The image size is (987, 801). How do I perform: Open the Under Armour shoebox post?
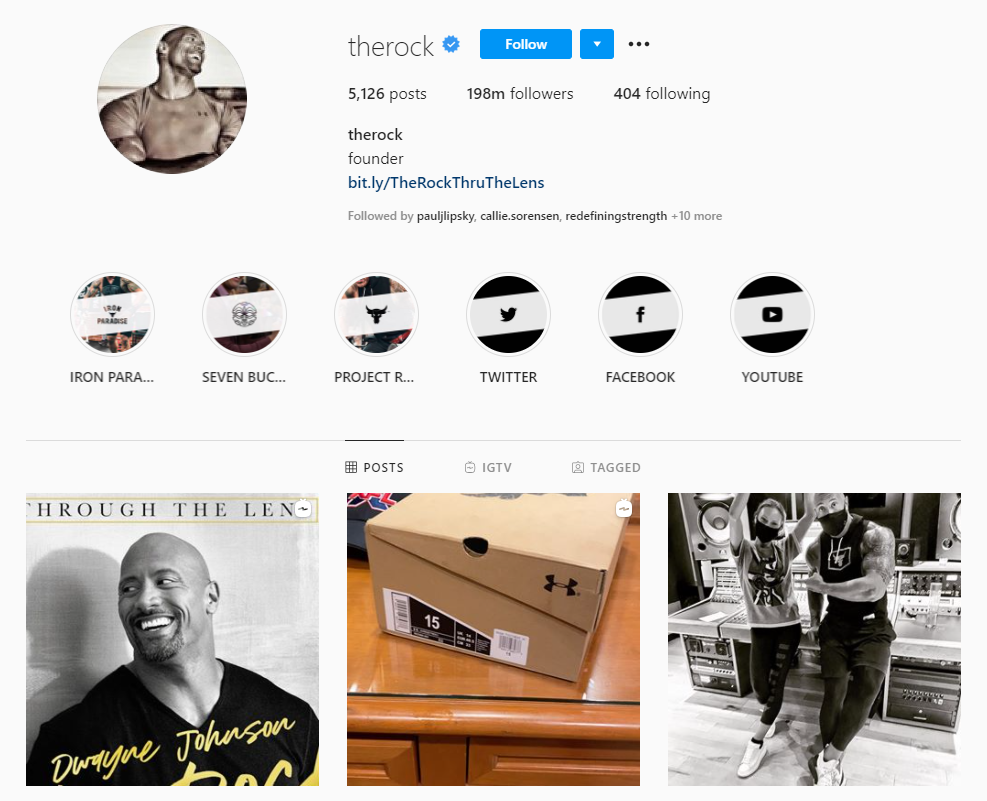[x=494, y=639]
